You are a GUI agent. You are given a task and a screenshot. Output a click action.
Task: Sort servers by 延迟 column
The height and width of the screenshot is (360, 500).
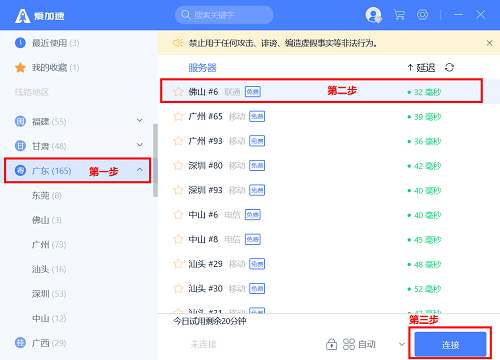click(x=421, y=68)
